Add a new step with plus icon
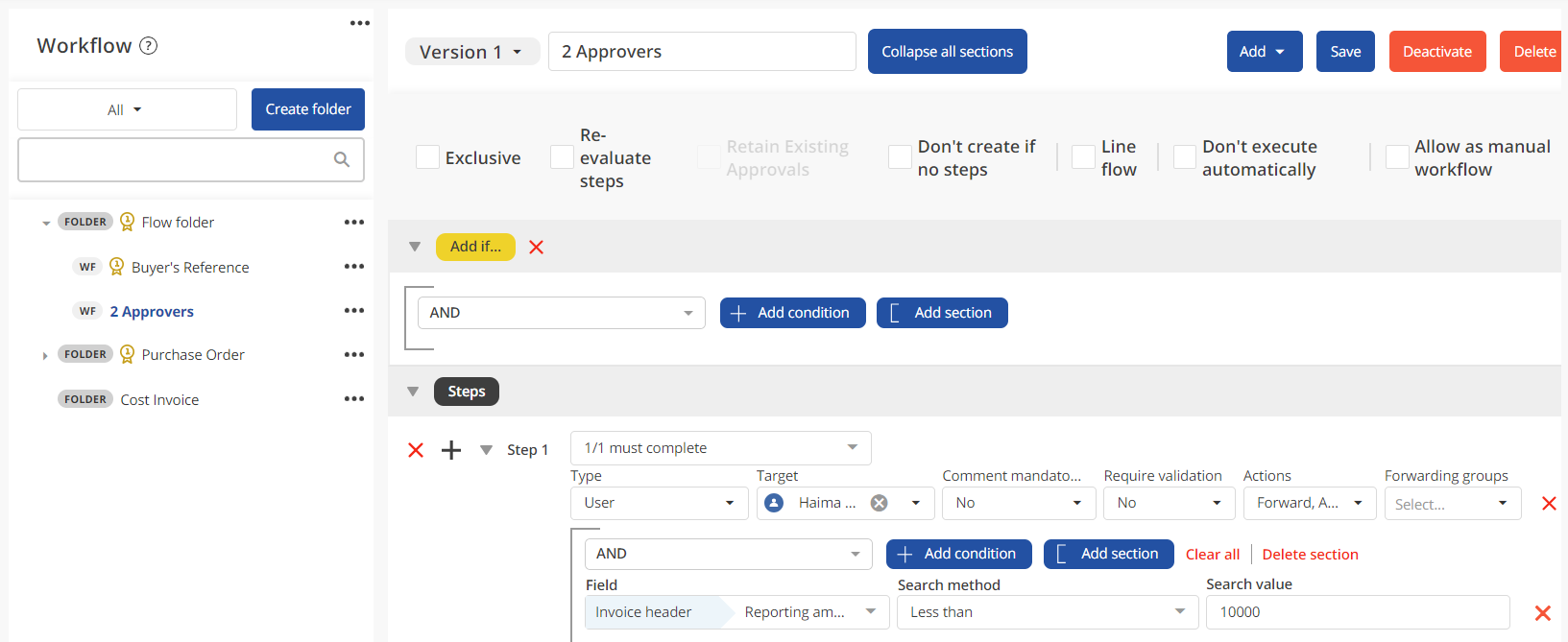1568x642 pixels. 451,450
